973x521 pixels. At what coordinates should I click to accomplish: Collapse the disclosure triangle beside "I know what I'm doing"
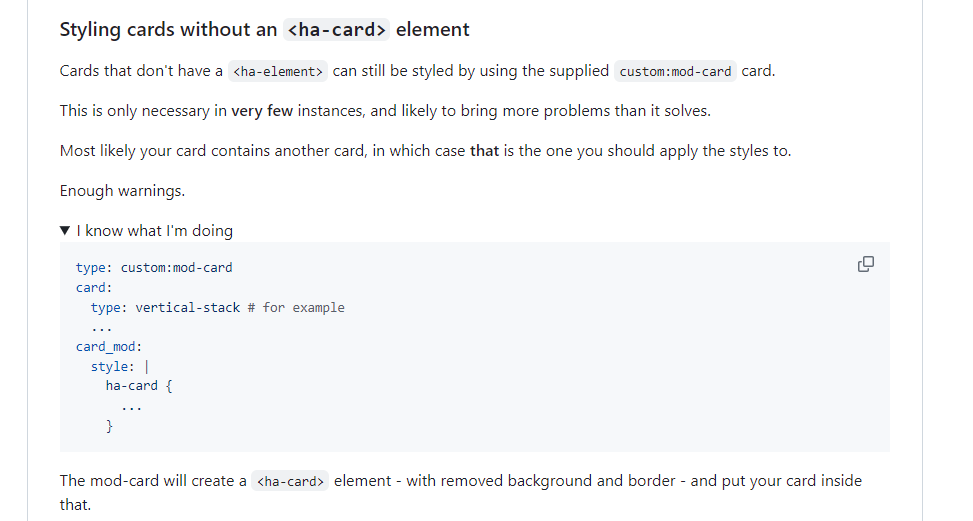tap(65, 231)
